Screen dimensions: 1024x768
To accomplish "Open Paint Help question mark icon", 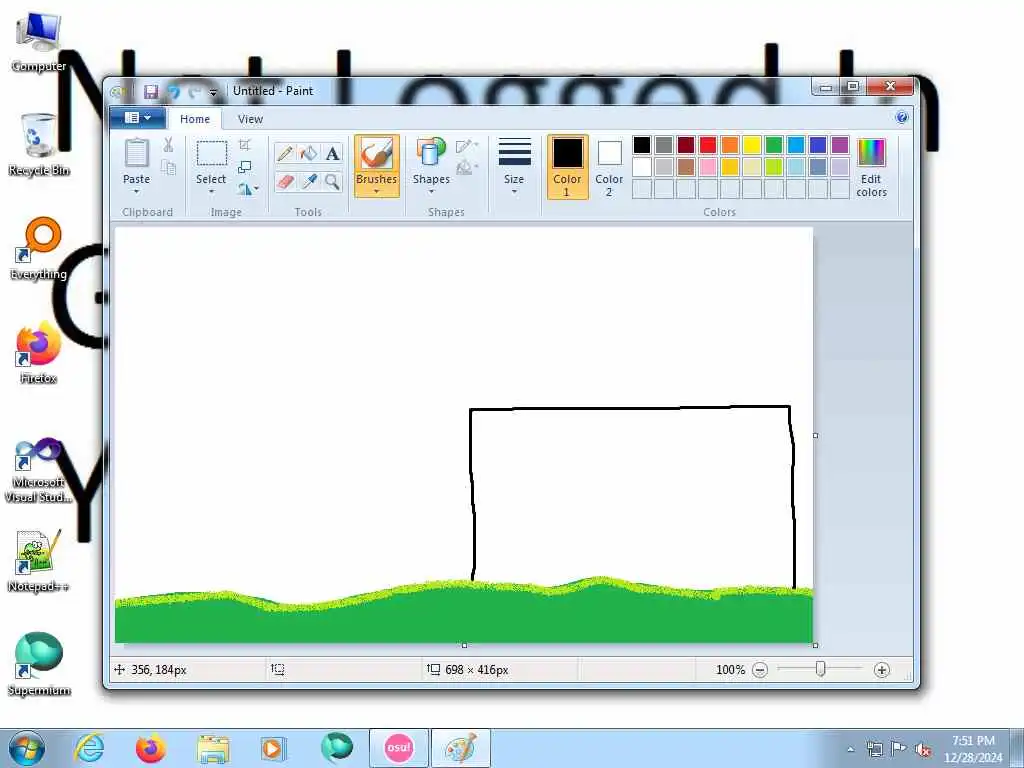I will 902,118.
